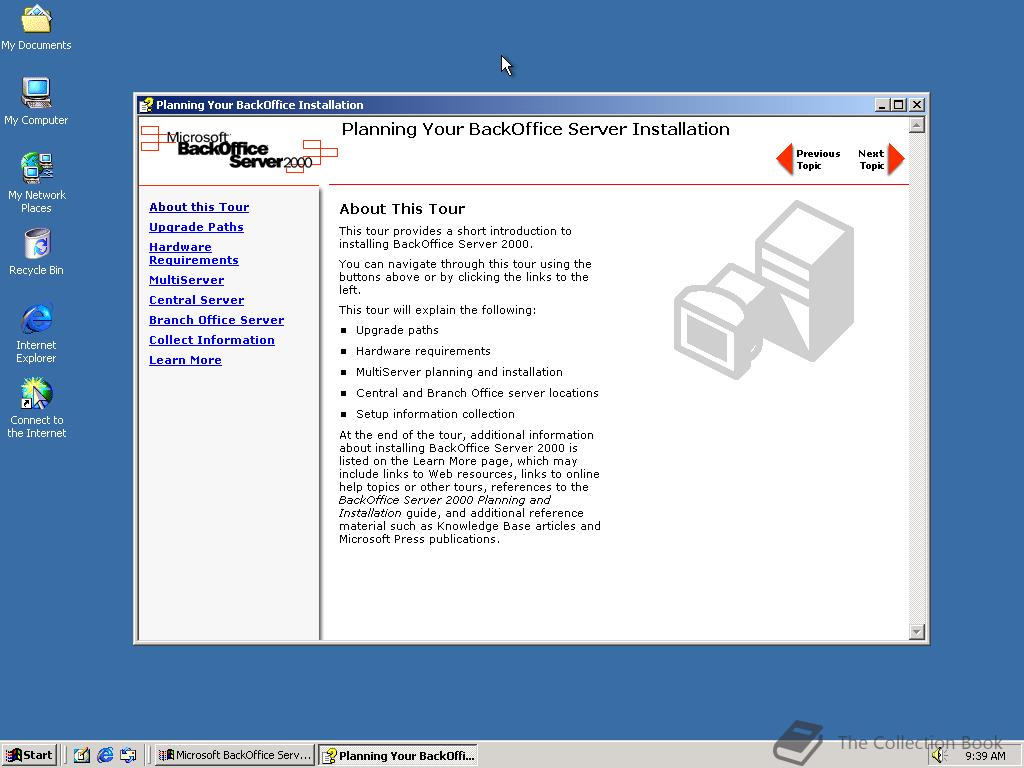
Task: Launch Outlook Express from quick launch bar
Action: (x=128, y=755)
